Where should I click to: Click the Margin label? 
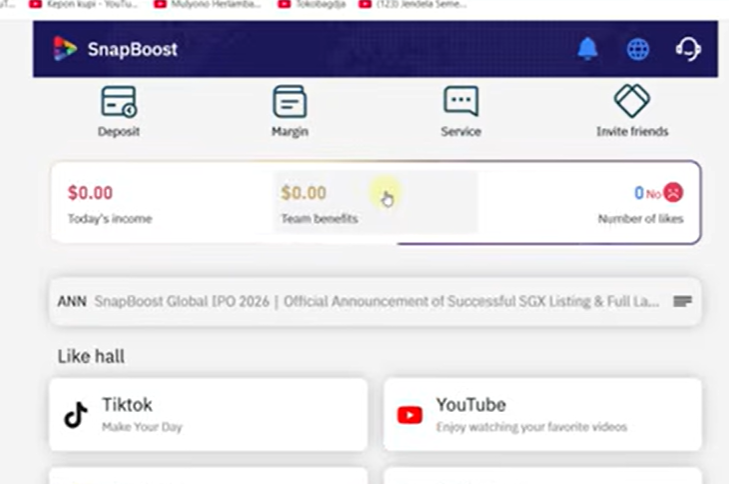(x=290, y=132)
